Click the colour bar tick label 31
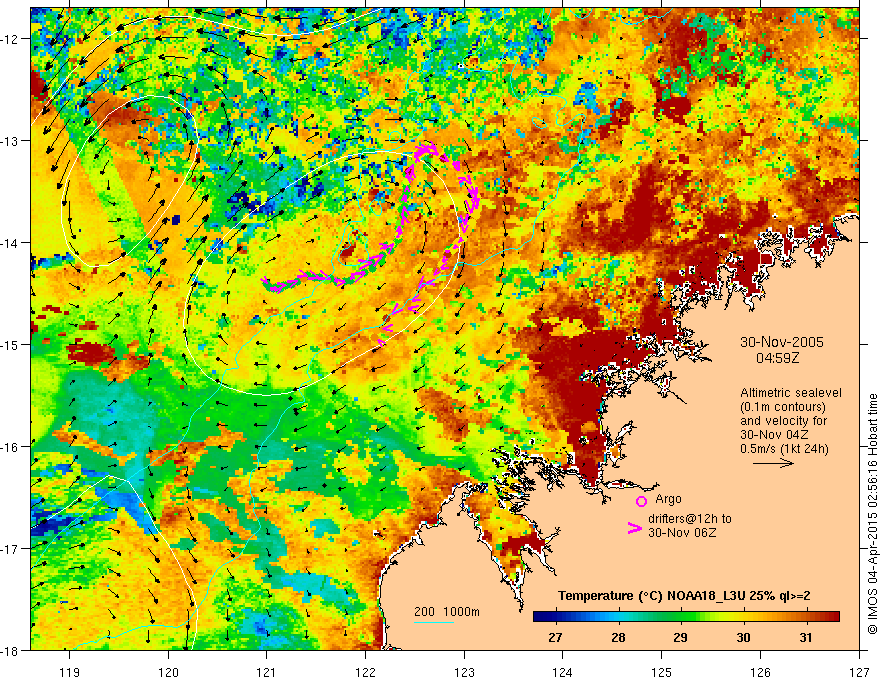 point(806,638)
